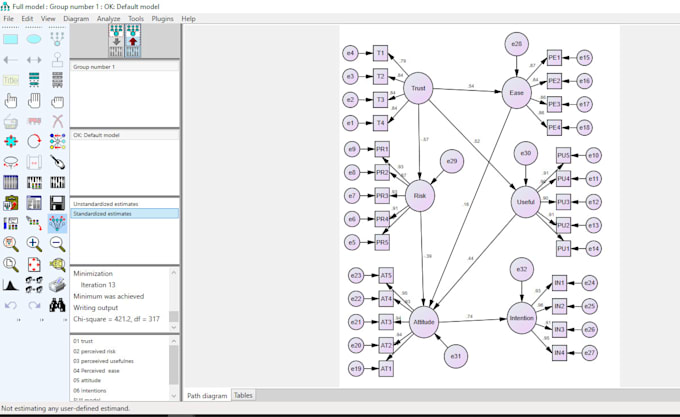
Task: Open specification search binoculars icon
Action: click(57, 305)
